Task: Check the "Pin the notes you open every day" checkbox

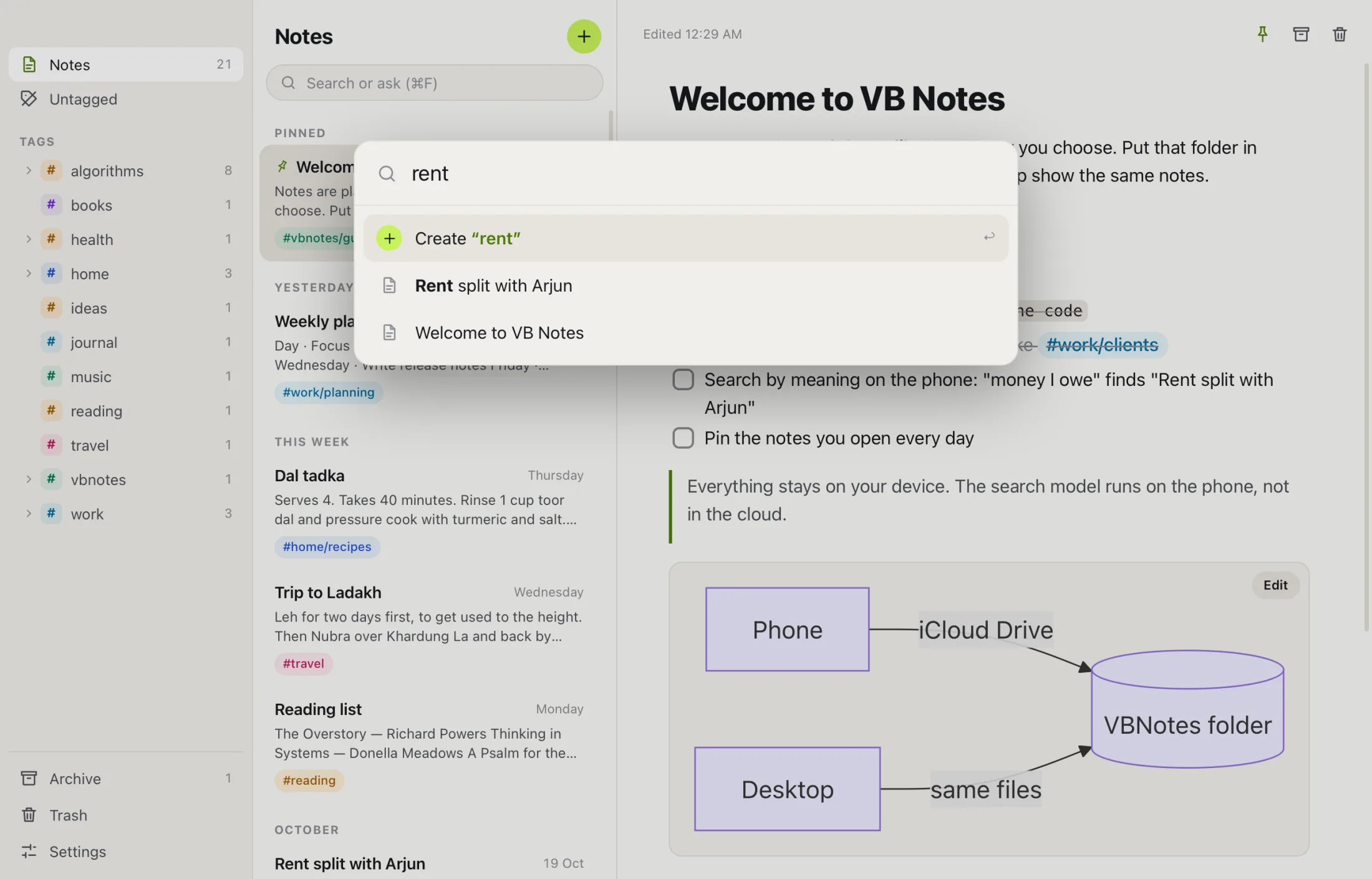Action: 684,438
